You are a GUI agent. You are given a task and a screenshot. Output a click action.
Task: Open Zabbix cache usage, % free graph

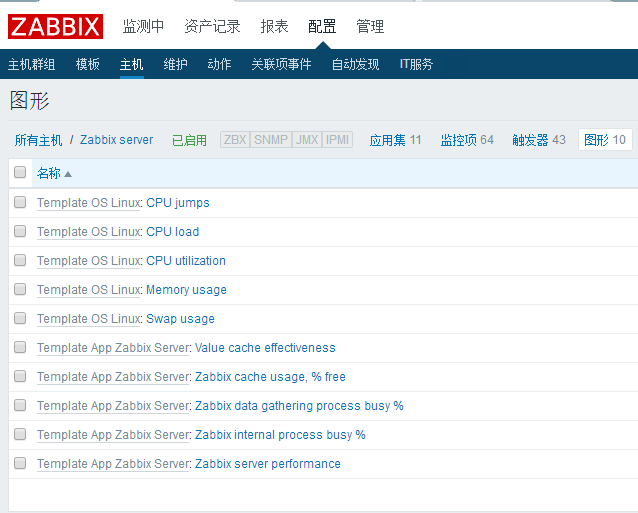pos(270,377)
